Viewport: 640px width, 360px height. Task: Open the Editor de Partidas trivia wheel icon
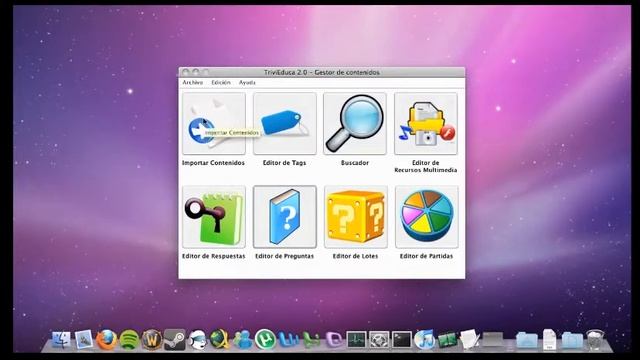point(427,217)
